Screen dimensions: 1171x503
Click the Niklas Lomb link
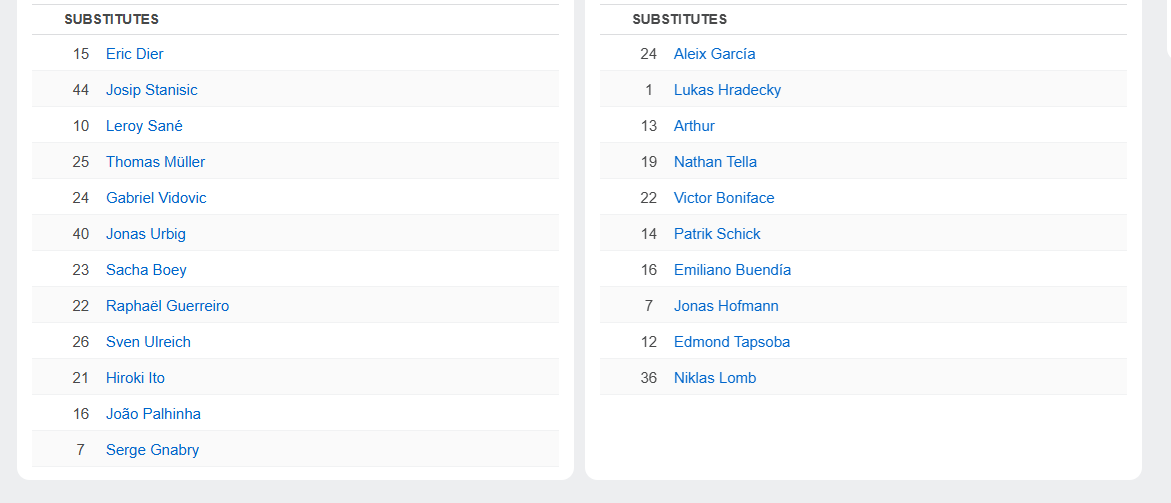(x=714, y=378)
